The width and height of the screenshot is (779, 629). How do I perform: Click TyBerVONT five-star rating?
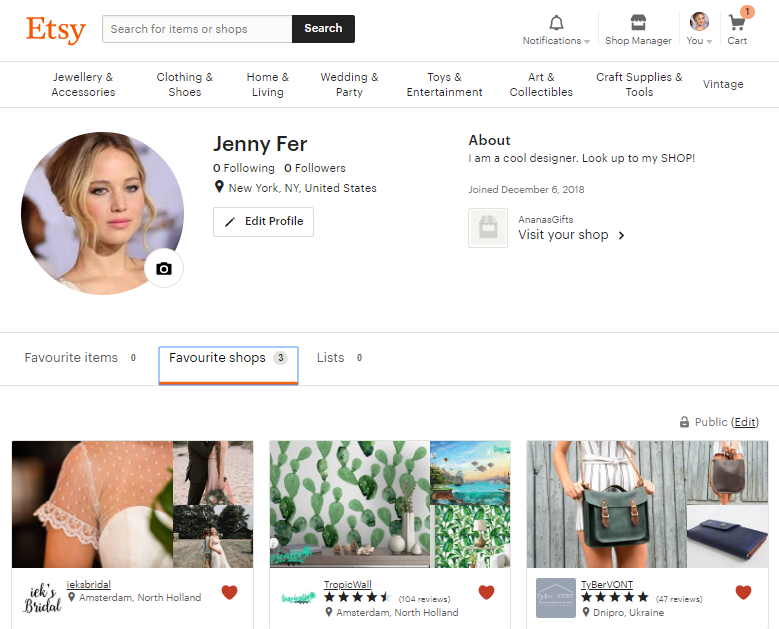pyautogui.click(x=615, y=597)
